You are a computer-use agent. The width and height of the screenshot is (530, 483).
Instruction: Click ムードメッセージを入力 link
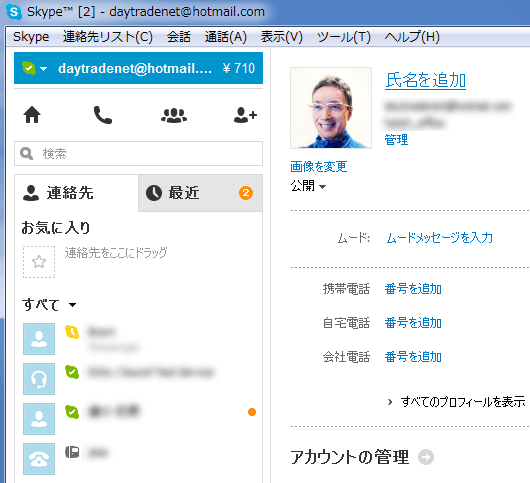(439, 238)
